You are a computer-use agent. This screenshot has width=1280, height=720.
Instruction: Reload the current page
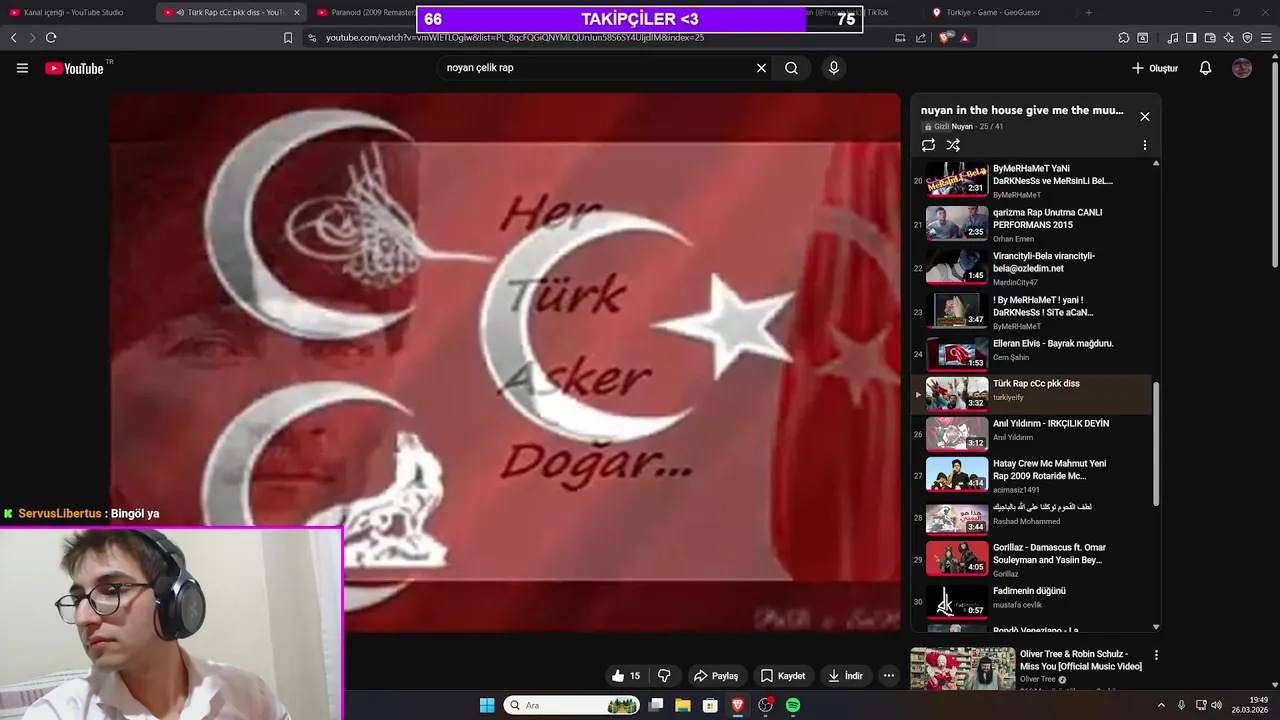click(50, 37)
